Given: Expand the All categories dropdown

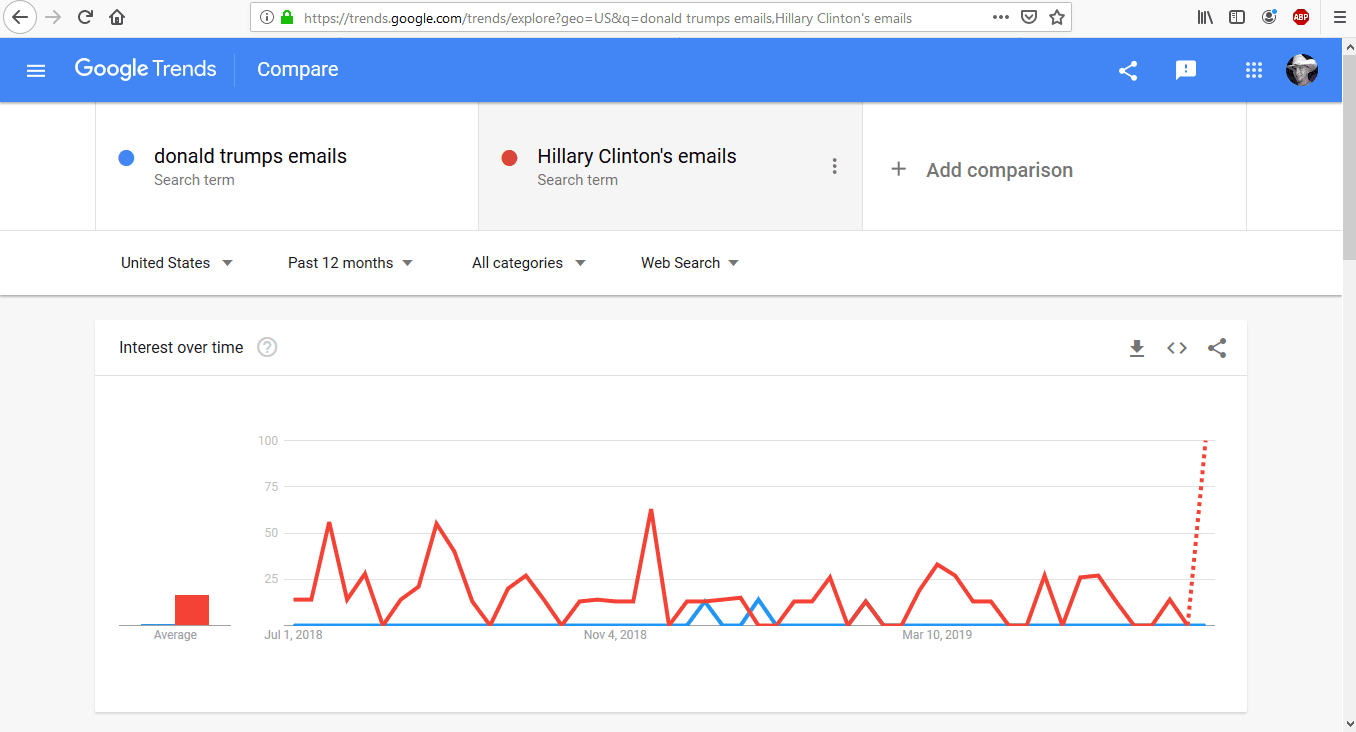Looking at the screenshot, I should 528,263.
